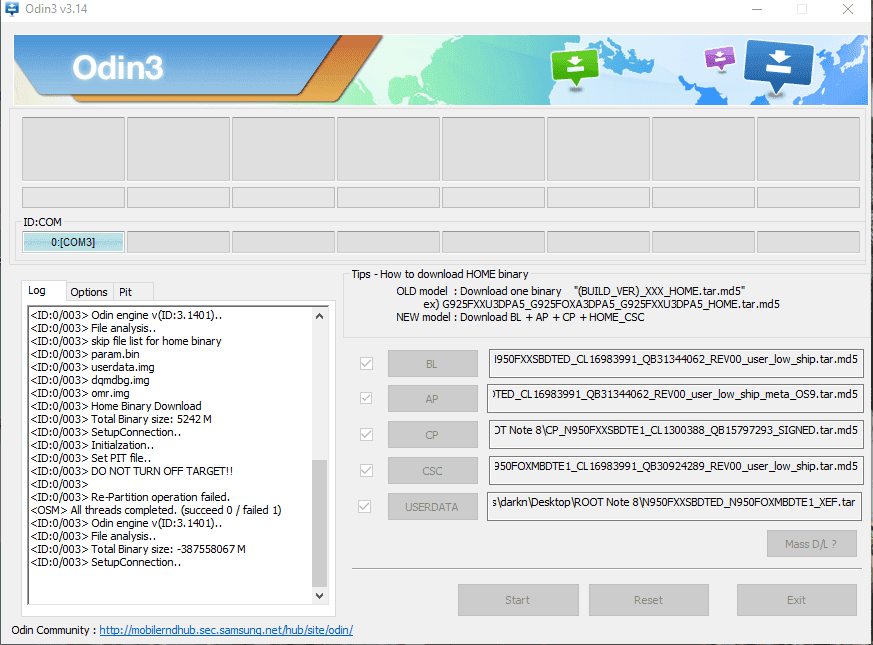Click the USERDATA button
Image resolution: width=873 pixels, height=645 pixels.
(x=433, y=507)
